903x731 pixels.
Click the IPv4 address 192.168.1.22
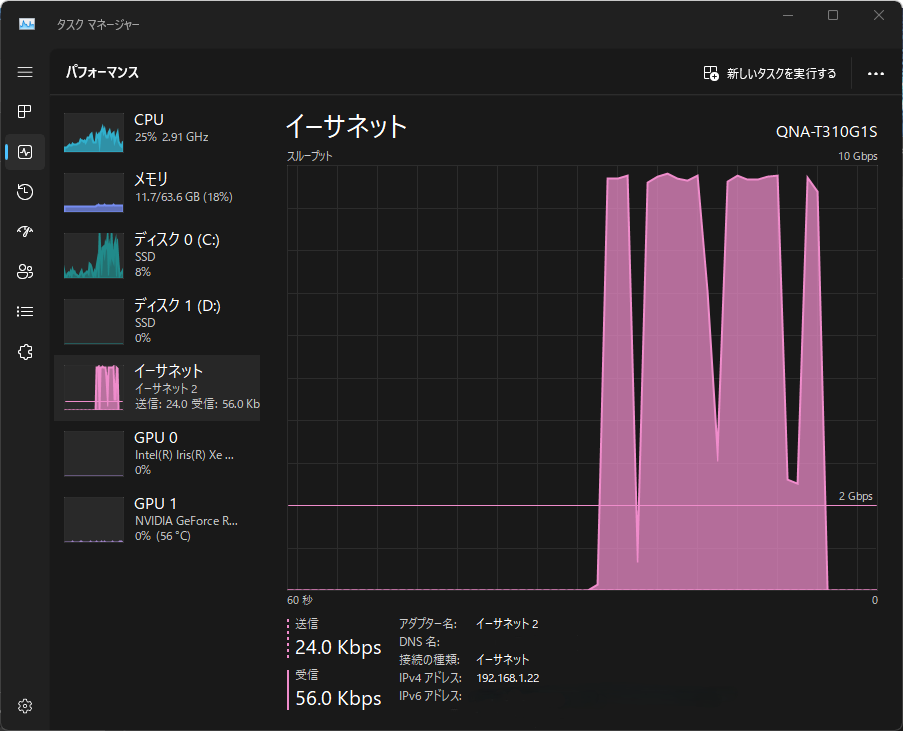pyautogui.click(x=507, y=678)
